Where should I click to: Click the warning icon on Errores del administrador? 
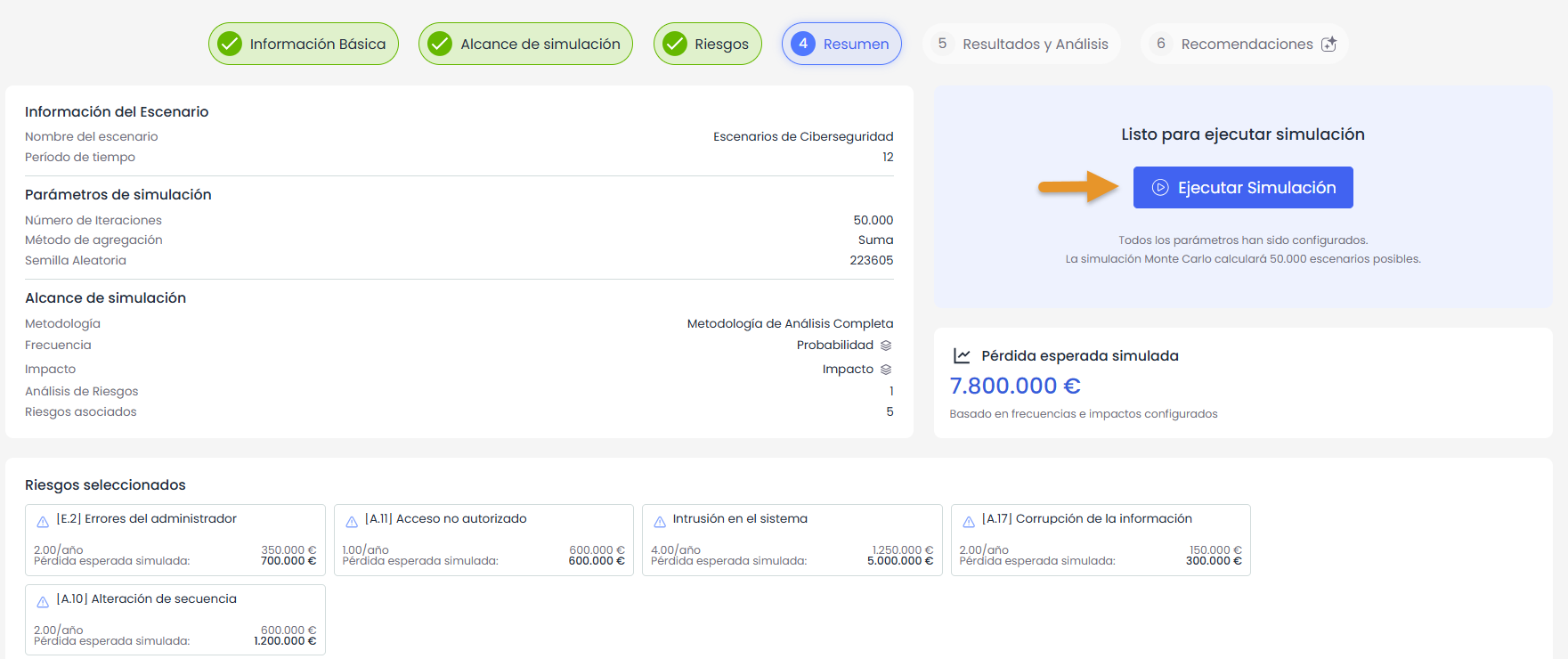tap(43, 522)
